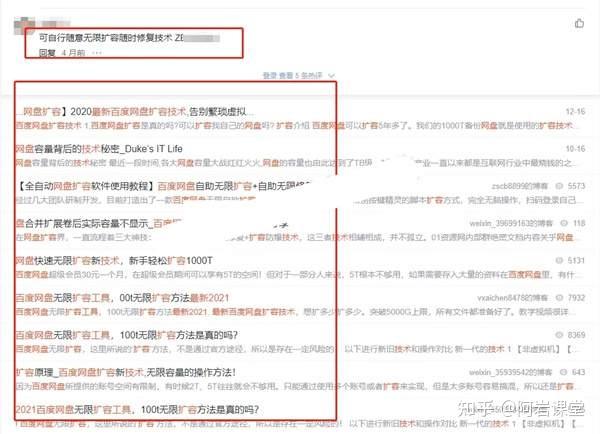600x434 pixels.
Task: Open result 网盘容量背后的技术秘密_Duke's IT Life
Action: [x=99, y=149]
